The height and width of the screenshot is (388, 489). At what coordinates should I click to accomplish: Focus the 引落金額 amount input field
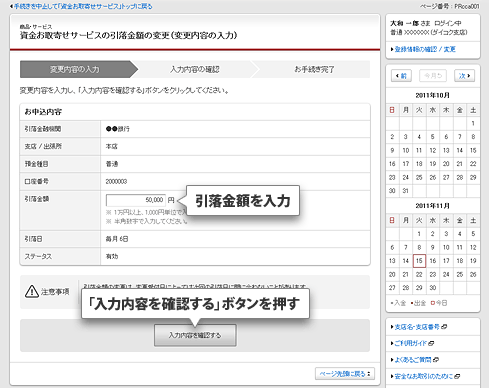[136, 200]
